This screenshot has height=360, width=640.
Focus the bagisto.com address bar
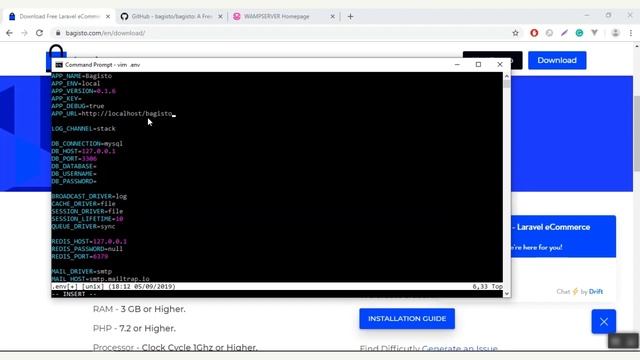pyautogui.click(x=282, y=33)
